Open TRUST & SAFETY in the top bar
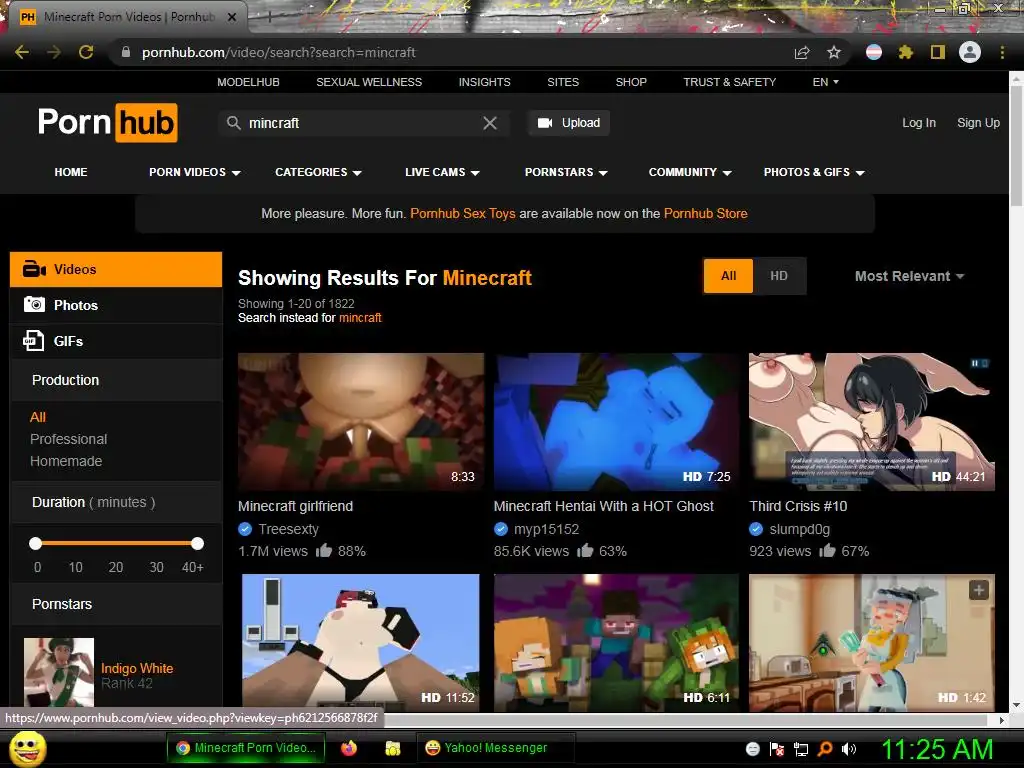 pyautogui.click(x=729, y=82)
